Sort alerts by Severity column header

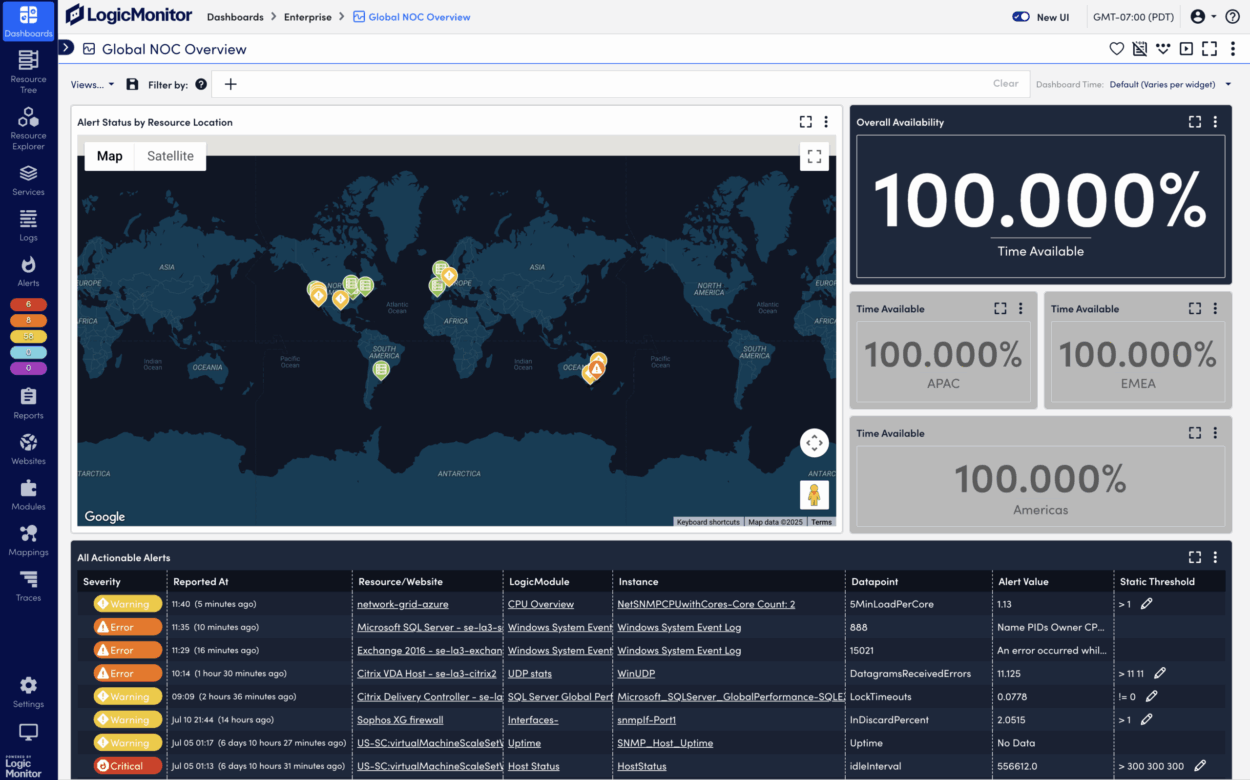click(x=102, y=581)
